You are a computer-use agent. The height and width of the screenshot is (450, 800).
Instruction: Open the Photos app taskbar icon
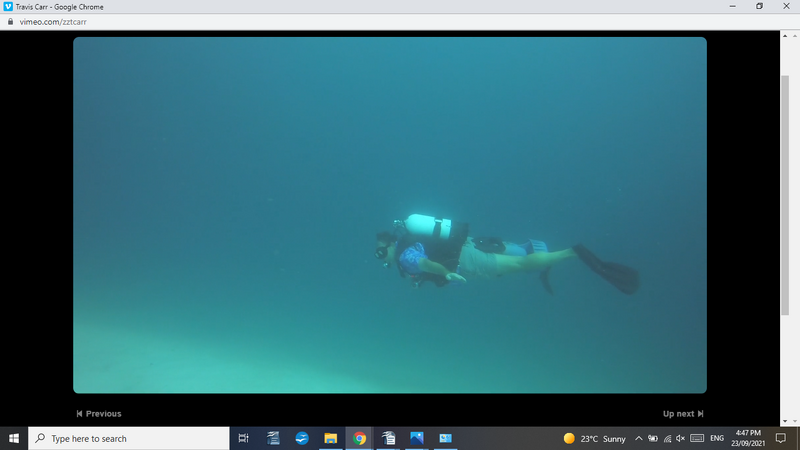[417, 438]
